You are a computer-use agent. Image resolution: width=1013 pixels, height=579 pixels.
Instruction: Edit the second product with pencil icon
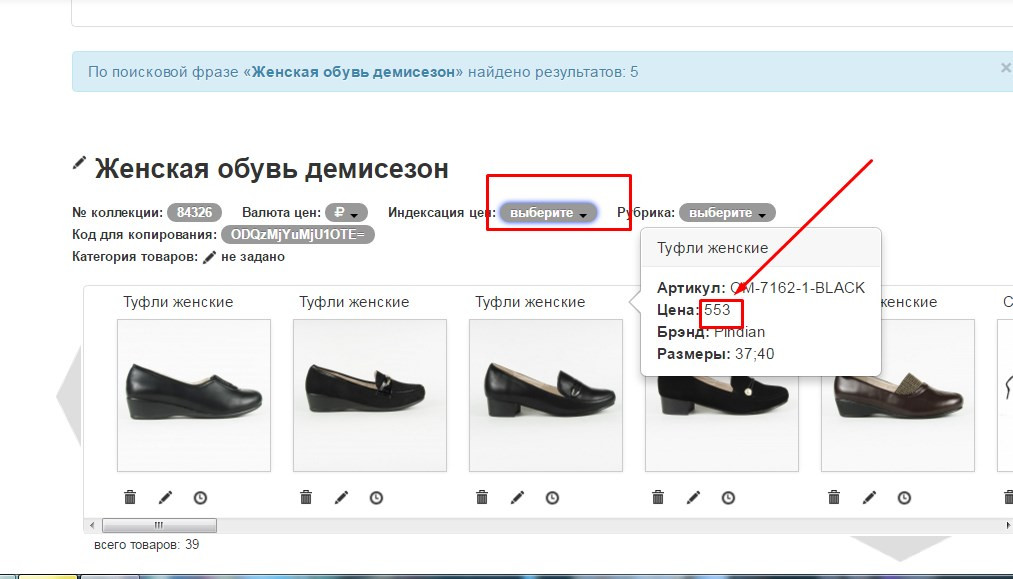click(x=341, y=497)
